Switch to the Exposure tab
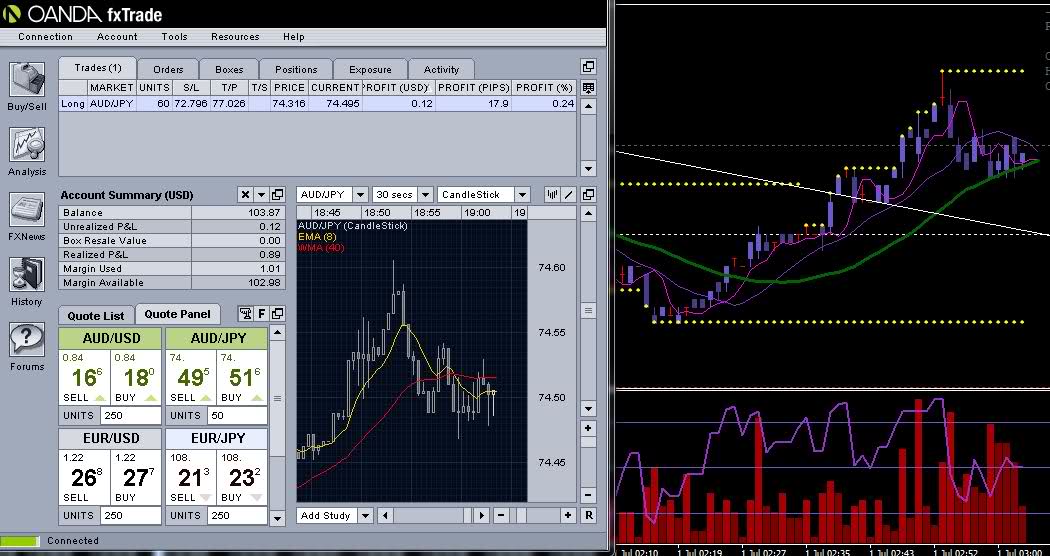Viewport: 1050px width, 556px height. 370,70
